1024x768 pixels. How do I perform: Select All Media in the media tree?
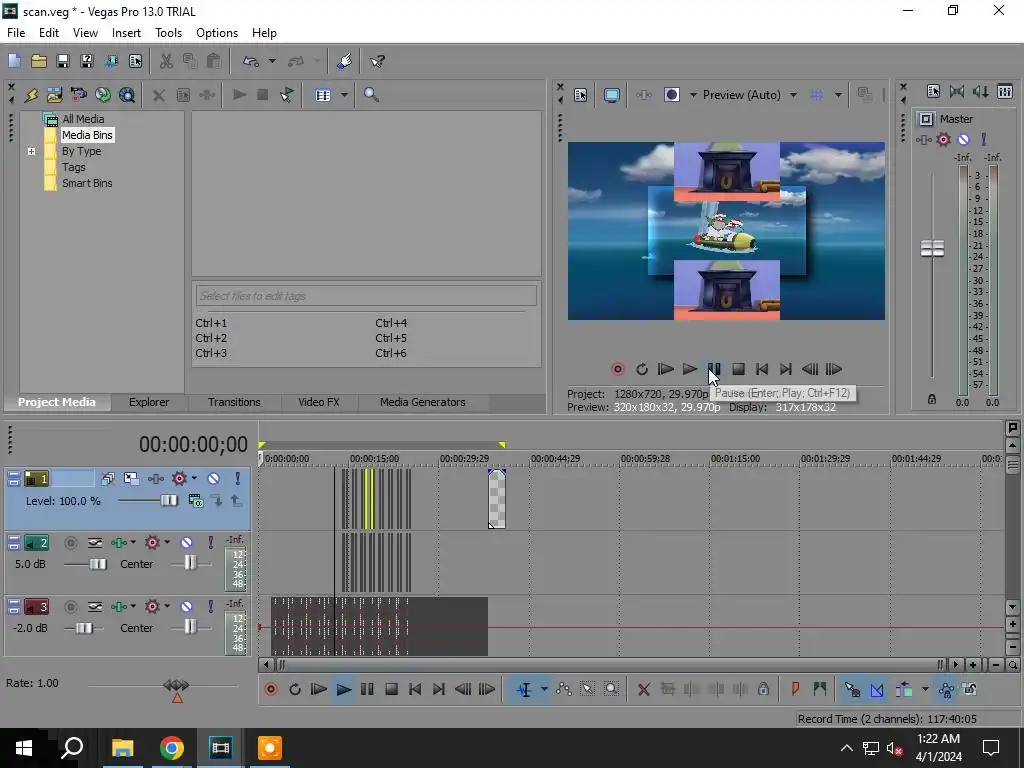(x=83, y=119)
